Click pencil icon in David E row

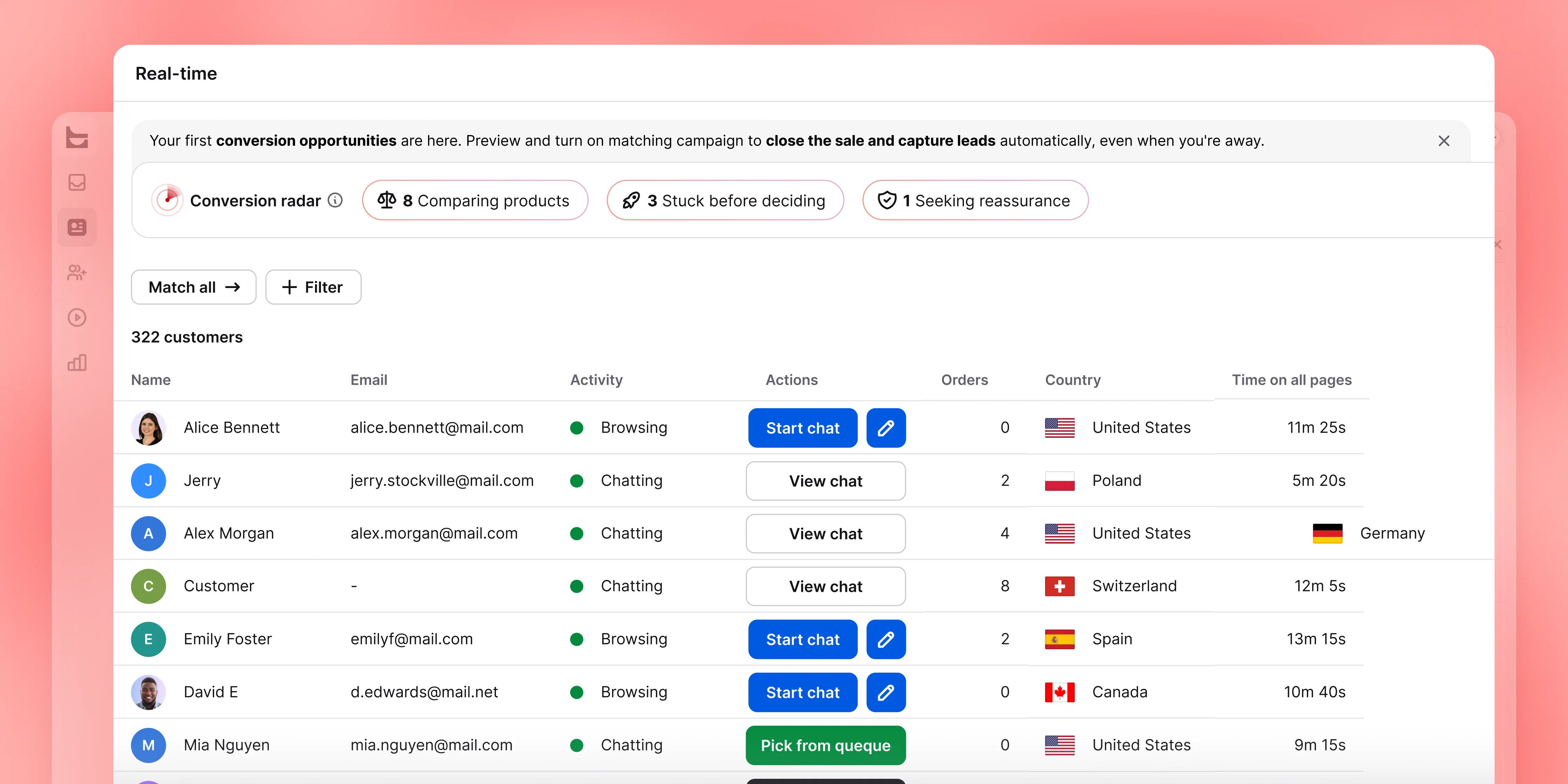(885, 692)
